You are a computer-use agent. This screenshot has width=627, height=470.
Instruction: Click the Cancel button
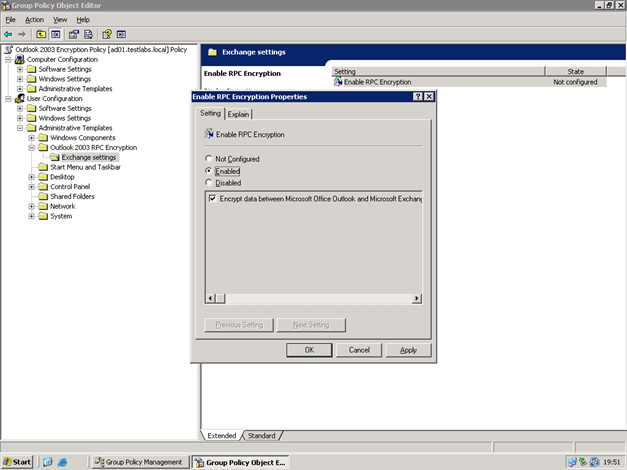pos(359,350)
